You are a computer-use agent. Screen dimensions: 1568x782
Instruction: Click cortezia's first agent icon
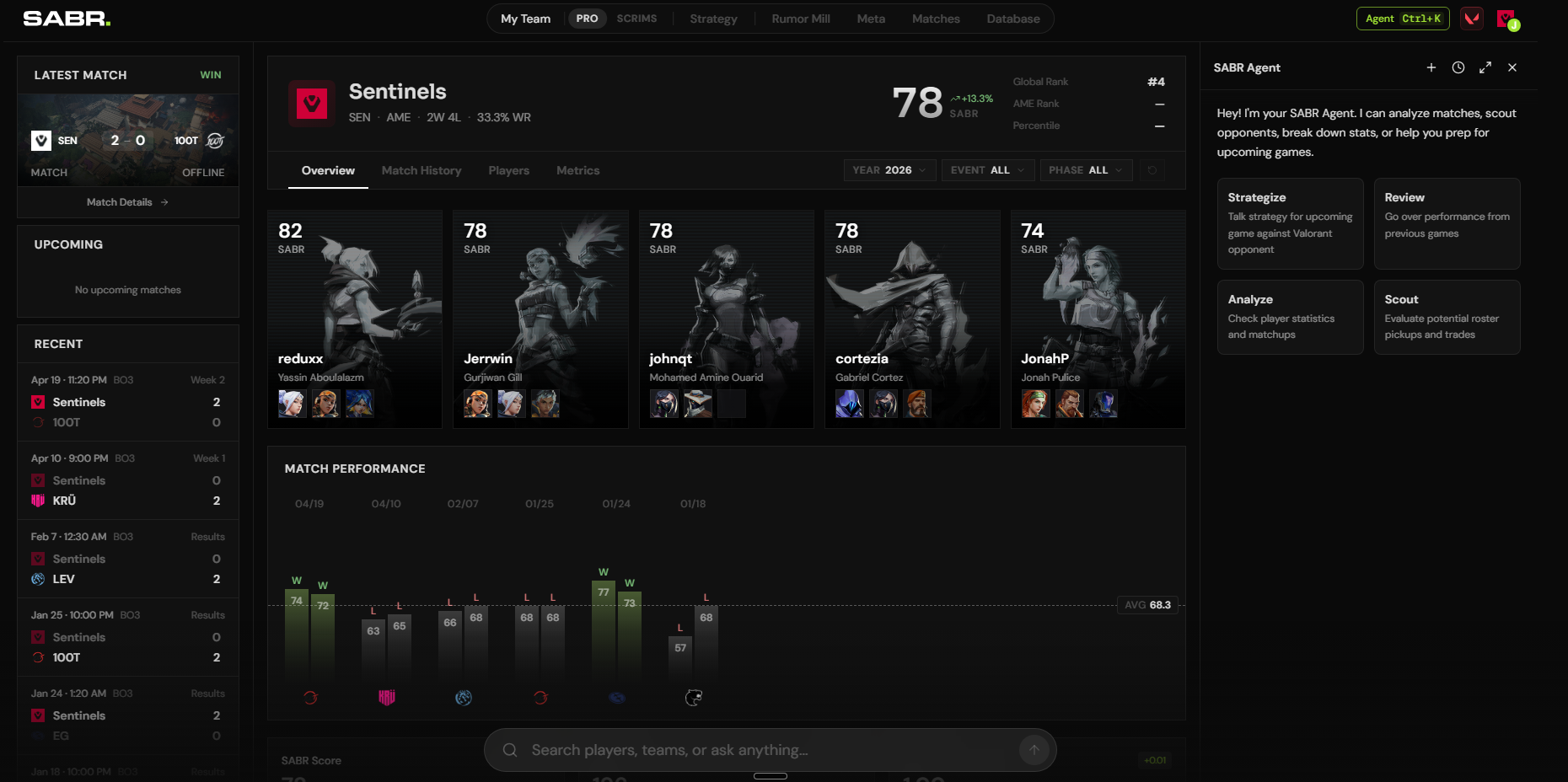[x=849, y=404]
